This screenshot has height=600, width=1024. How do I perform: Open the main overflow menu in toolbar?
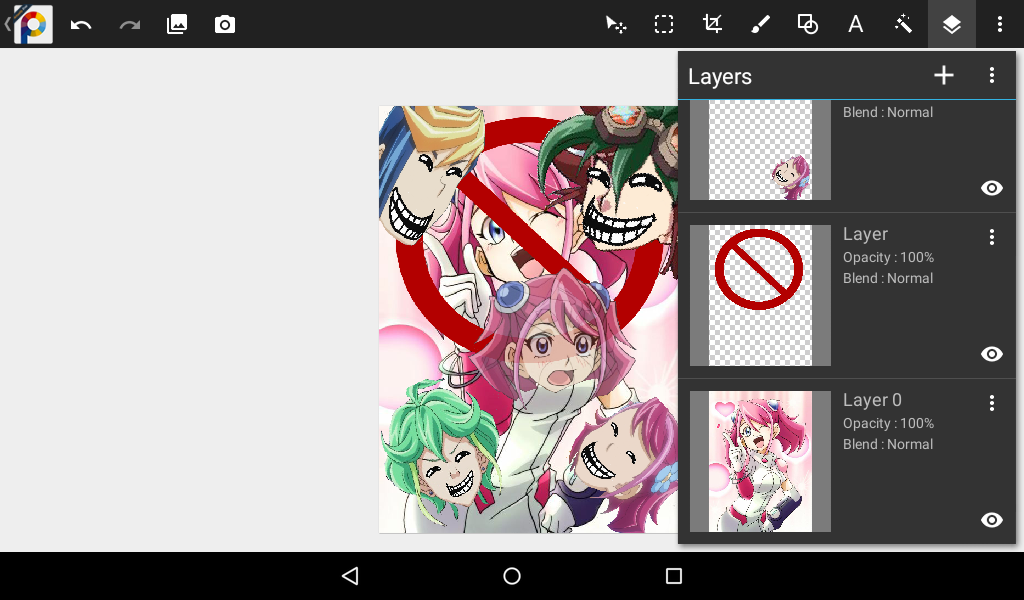coord(1000,25)
